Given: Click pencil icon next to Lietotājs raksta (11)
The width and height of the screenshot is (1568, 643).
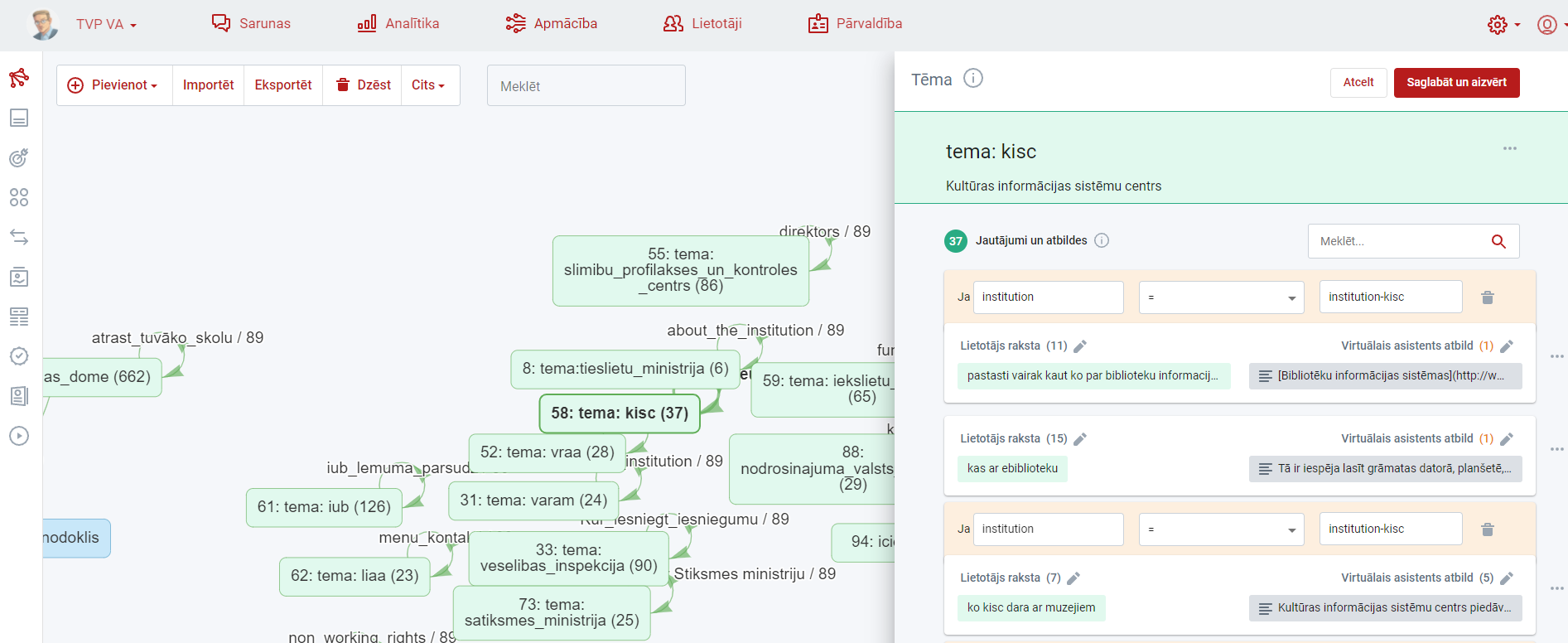Looking at the screenshot, I should point(1080,346).
